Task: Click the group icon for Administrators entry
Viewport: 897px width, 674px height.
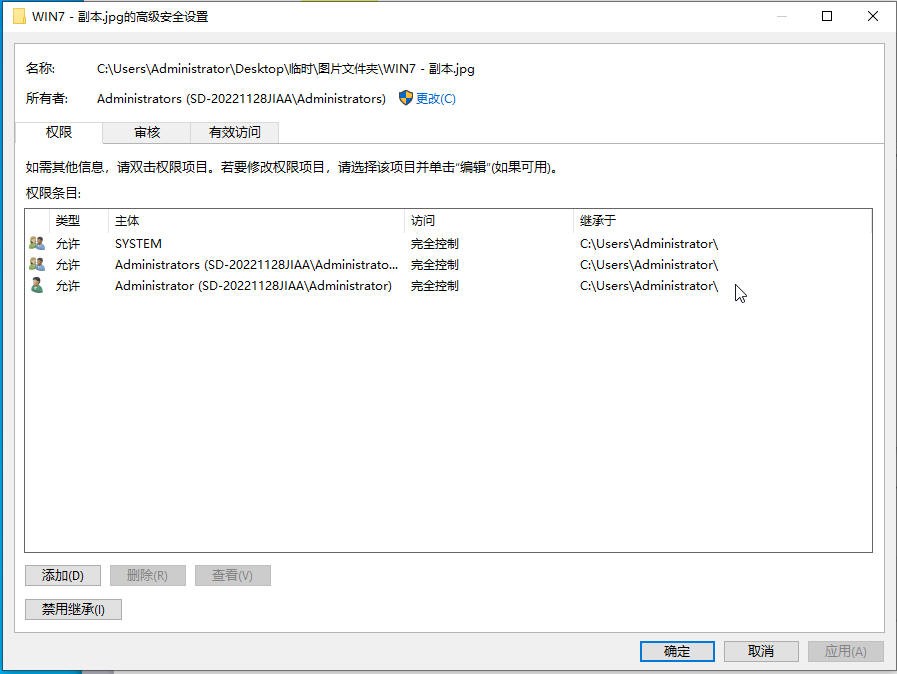Action: click(x=37, y=264)
